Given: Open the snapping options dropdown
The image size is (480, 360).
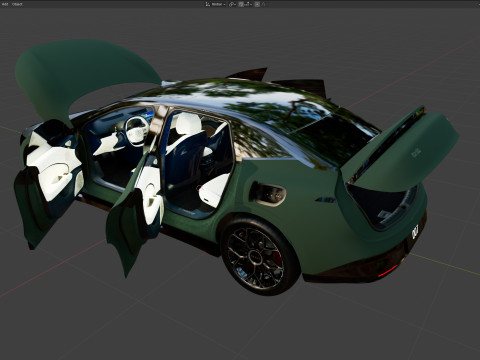Looking at the screenshot, I should pyautogui.click(x=248, y=4).
